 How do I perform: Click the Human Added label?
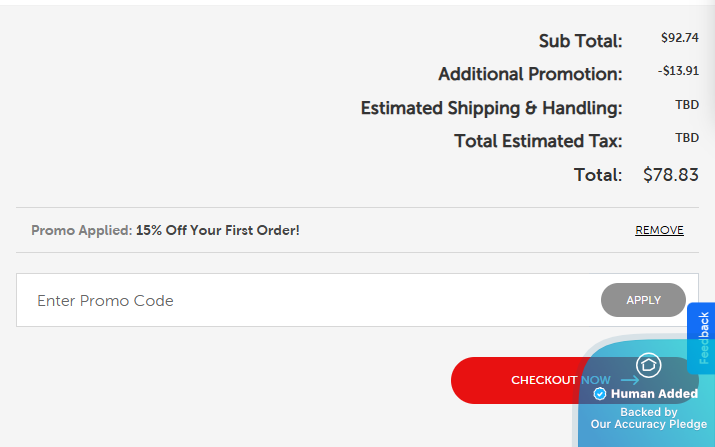pyautogui.click(x=654, y=394)
